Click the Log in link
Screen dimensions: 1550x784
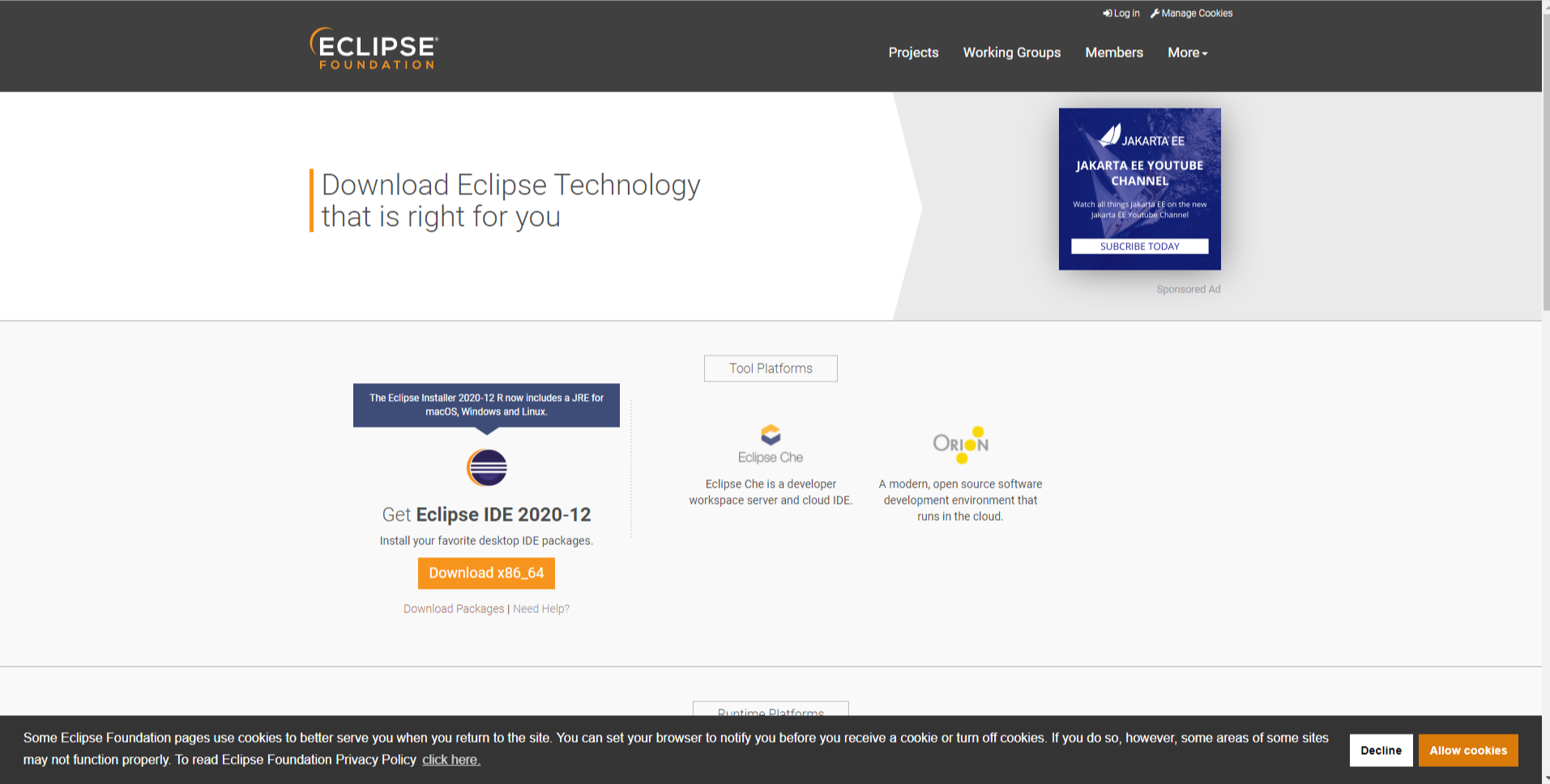[x=1121, y=13]
